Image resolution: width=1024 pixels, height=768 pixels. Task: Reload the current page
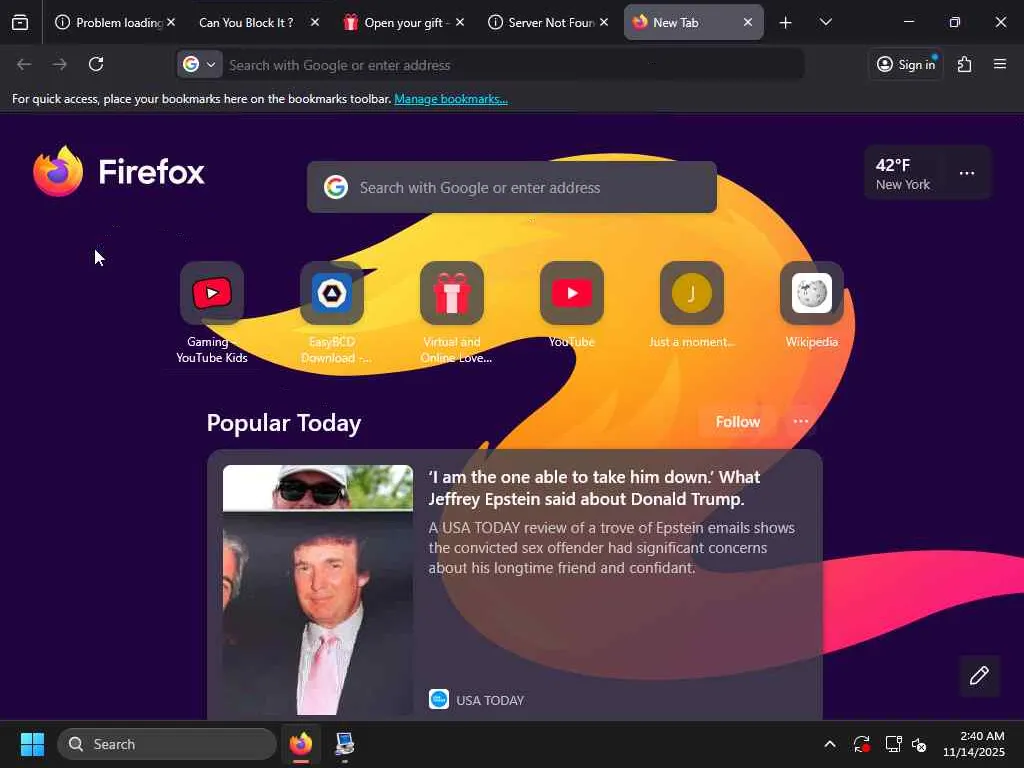point(96,64)
